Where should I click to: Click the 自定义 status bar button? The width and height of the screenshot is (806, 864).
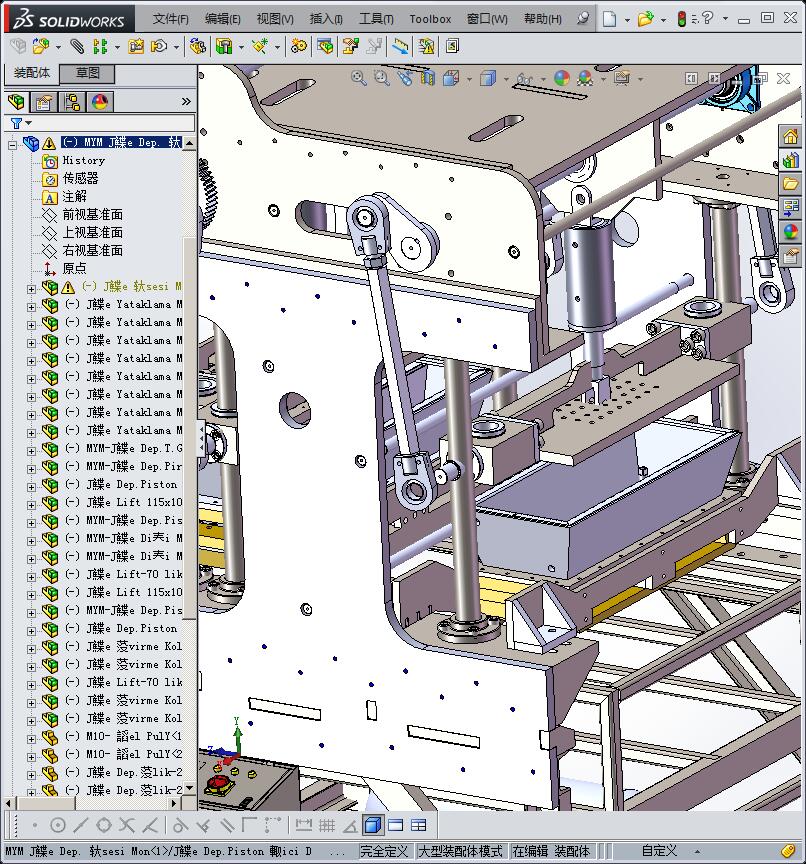(659, 851)
